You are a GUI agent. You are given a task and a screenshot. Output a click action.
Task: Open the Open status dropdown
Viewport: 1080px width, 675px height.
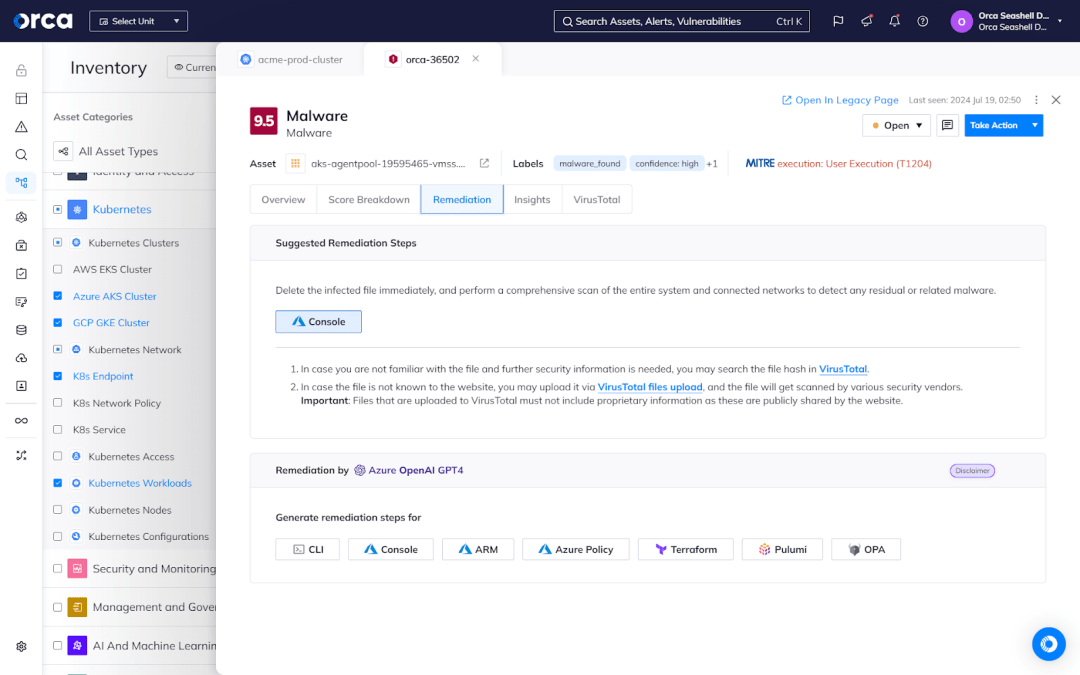896,125
